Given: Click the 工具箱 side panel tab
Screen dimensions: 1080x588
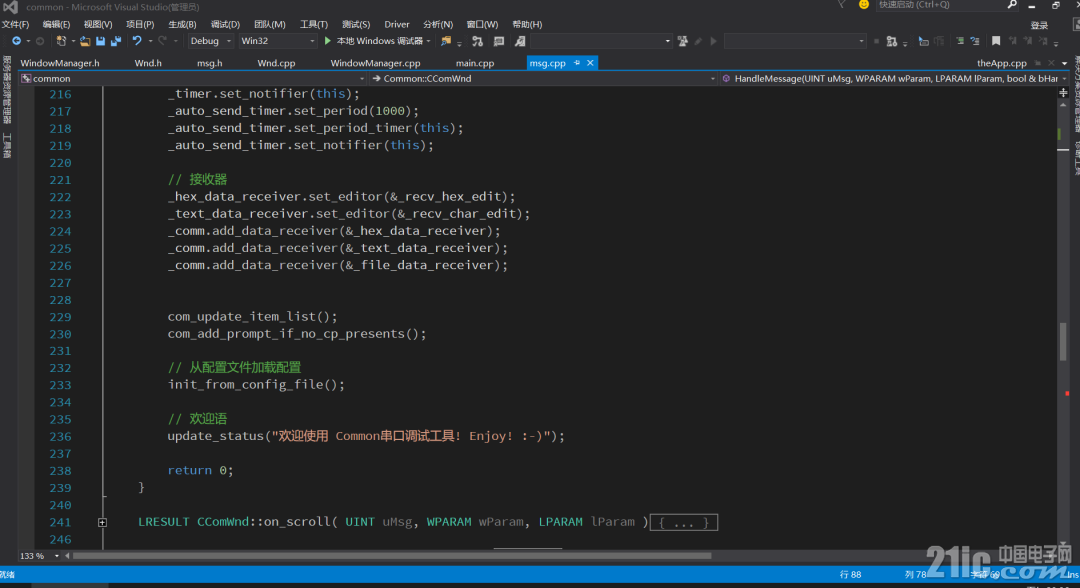Looking at the screenshot, I should pyautogui.click(x=7, y=145).
